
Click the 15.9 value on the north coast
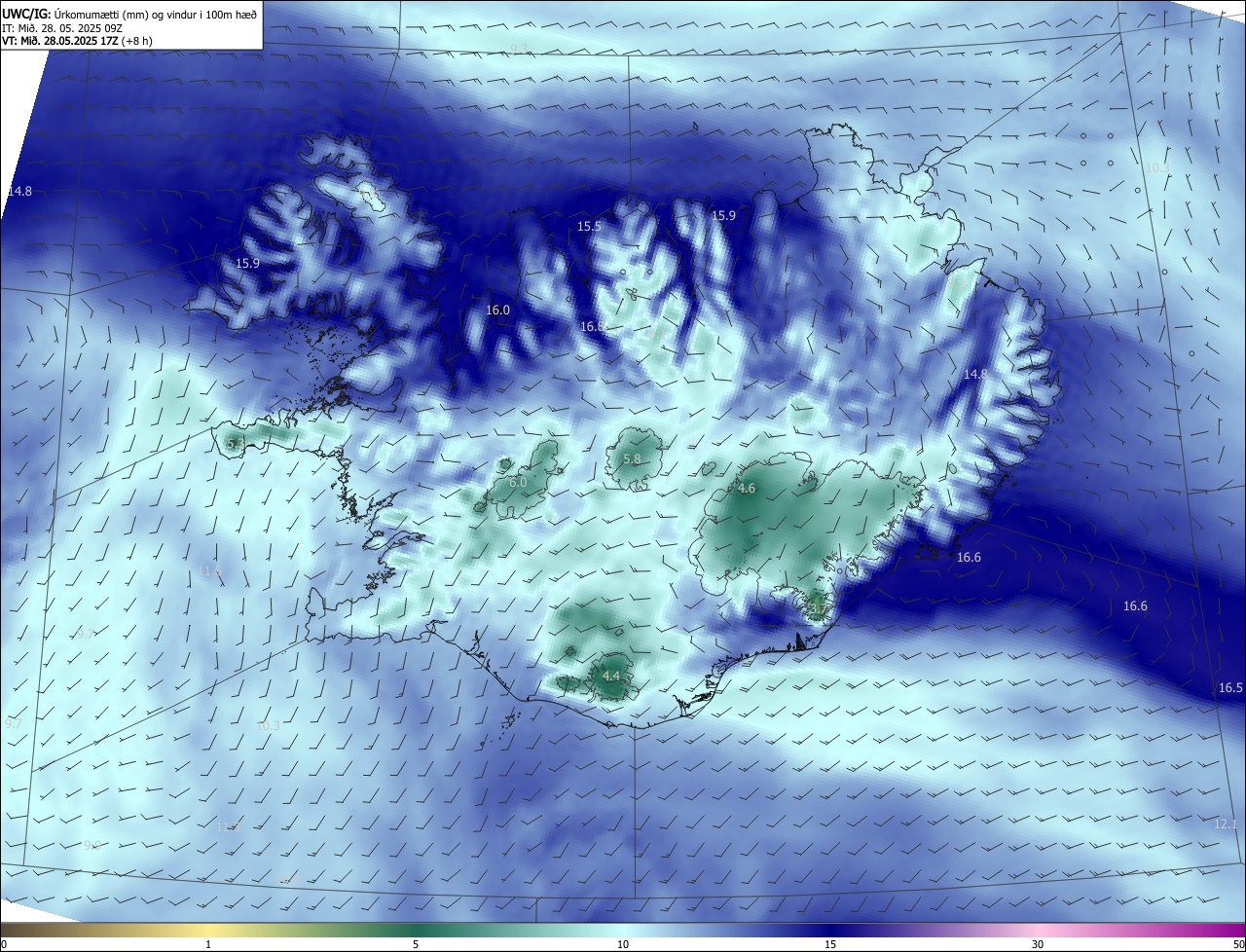click(x=723, y=215)
